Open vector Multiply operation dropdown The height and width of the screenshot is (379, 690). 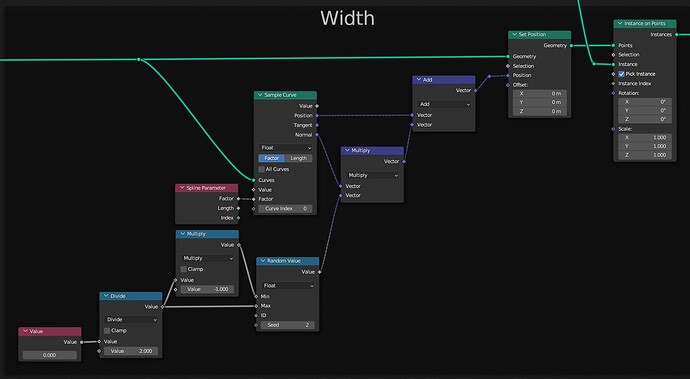pyautogui.click(x=372, y=175)
